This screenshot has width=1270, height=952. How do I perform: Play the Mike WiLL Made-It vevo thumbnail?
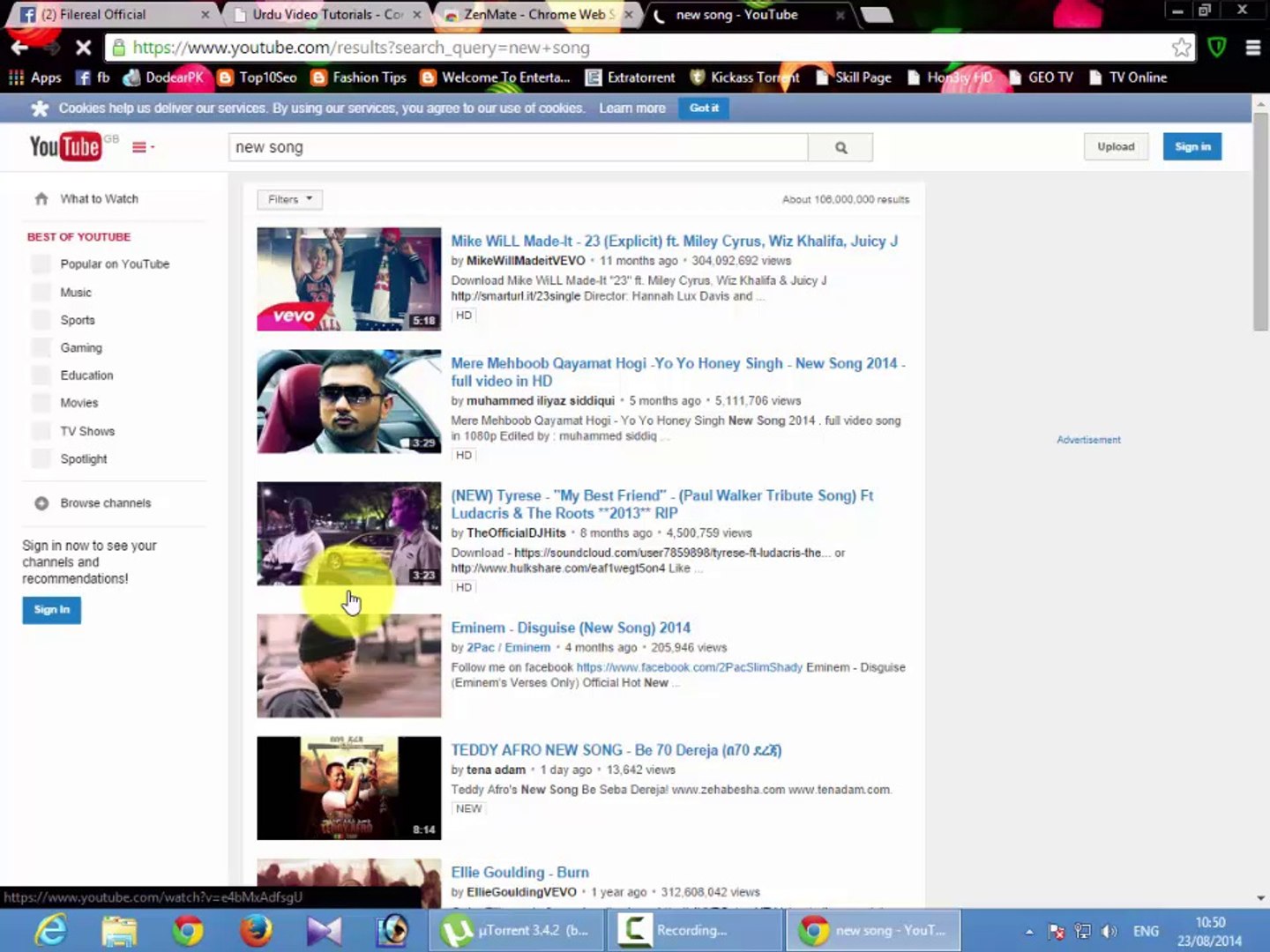(x=349, y=279)
